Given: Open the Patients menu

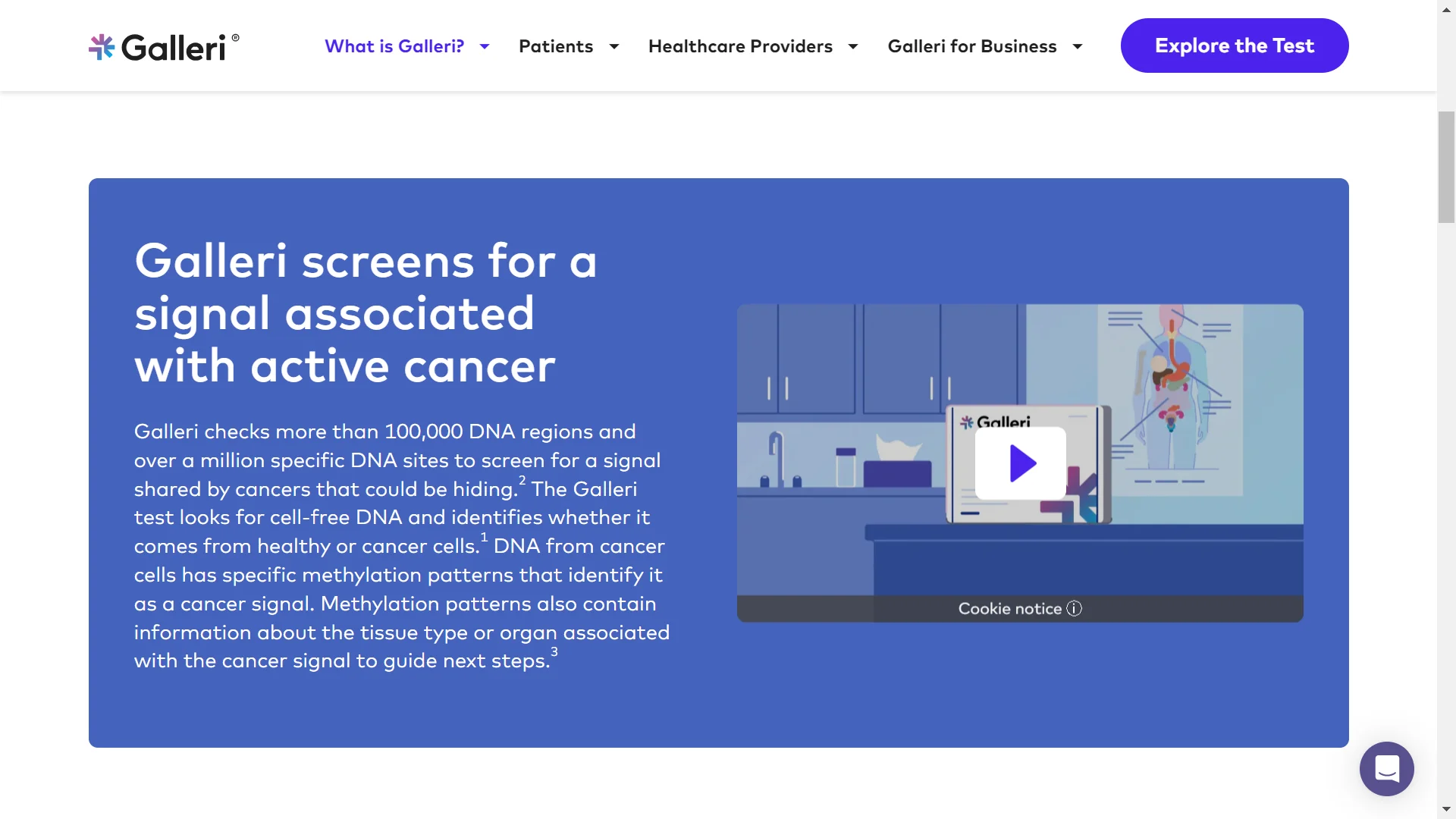Looking at the screenshot, I should click(x=556, y=46).
